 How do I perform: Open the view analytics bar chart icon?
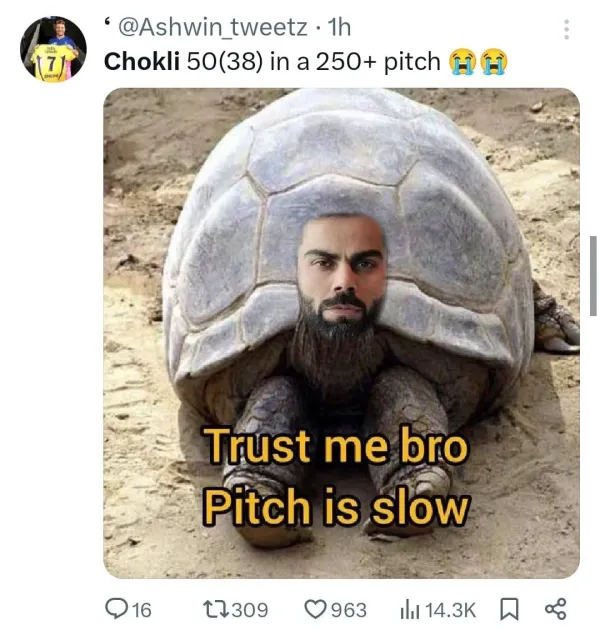click(x=410, y=610)
